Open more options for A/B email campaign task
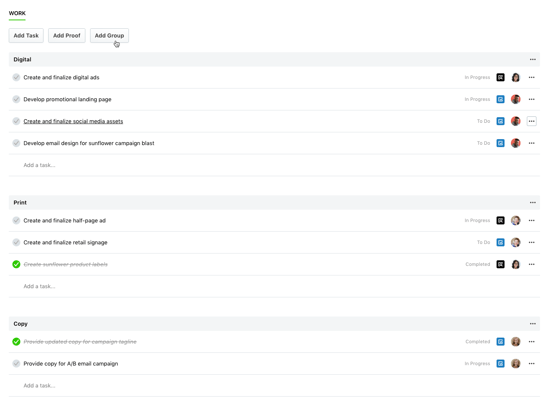The width and height of the screenshot is (550, 405). point(532,364)
